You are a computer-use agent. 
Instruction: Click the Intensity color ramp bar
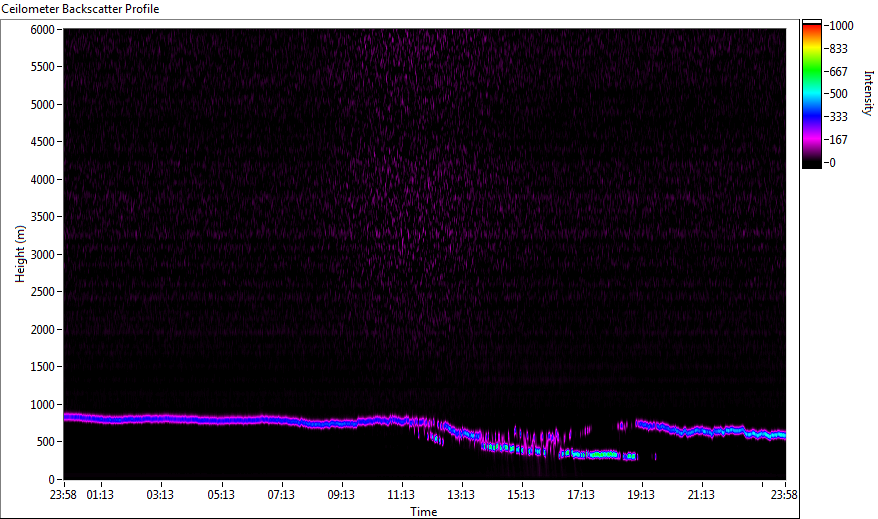point(812,94)
